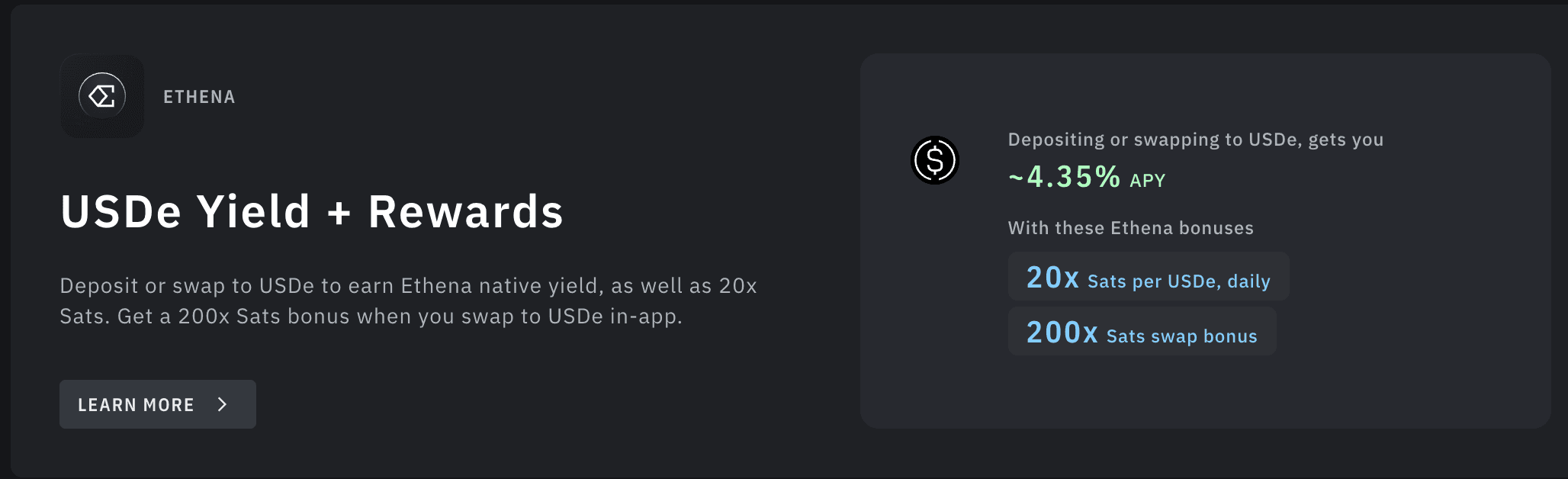Click the USDe dollar coin icon
1568x479 pixels.
click(935, 160)
